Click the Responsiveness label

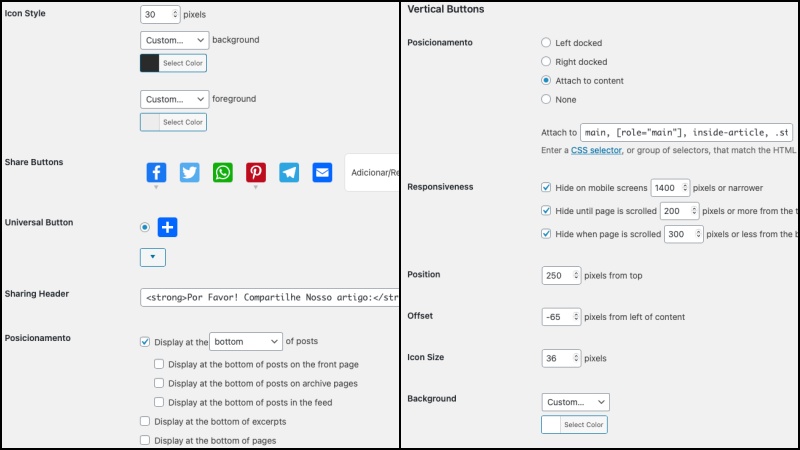(x=440, y=187)
